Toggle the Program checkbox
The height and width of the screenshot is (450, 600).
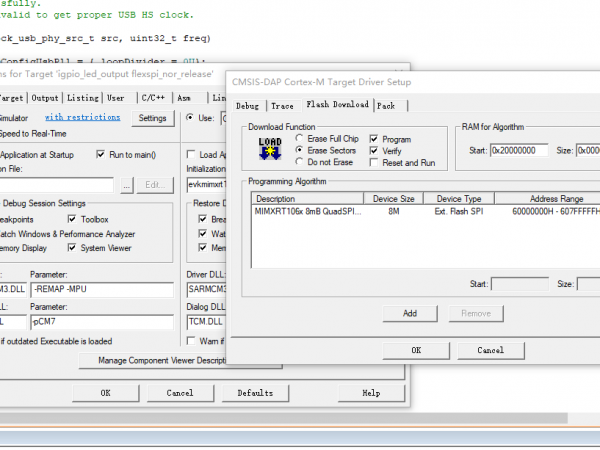(375, 139)
